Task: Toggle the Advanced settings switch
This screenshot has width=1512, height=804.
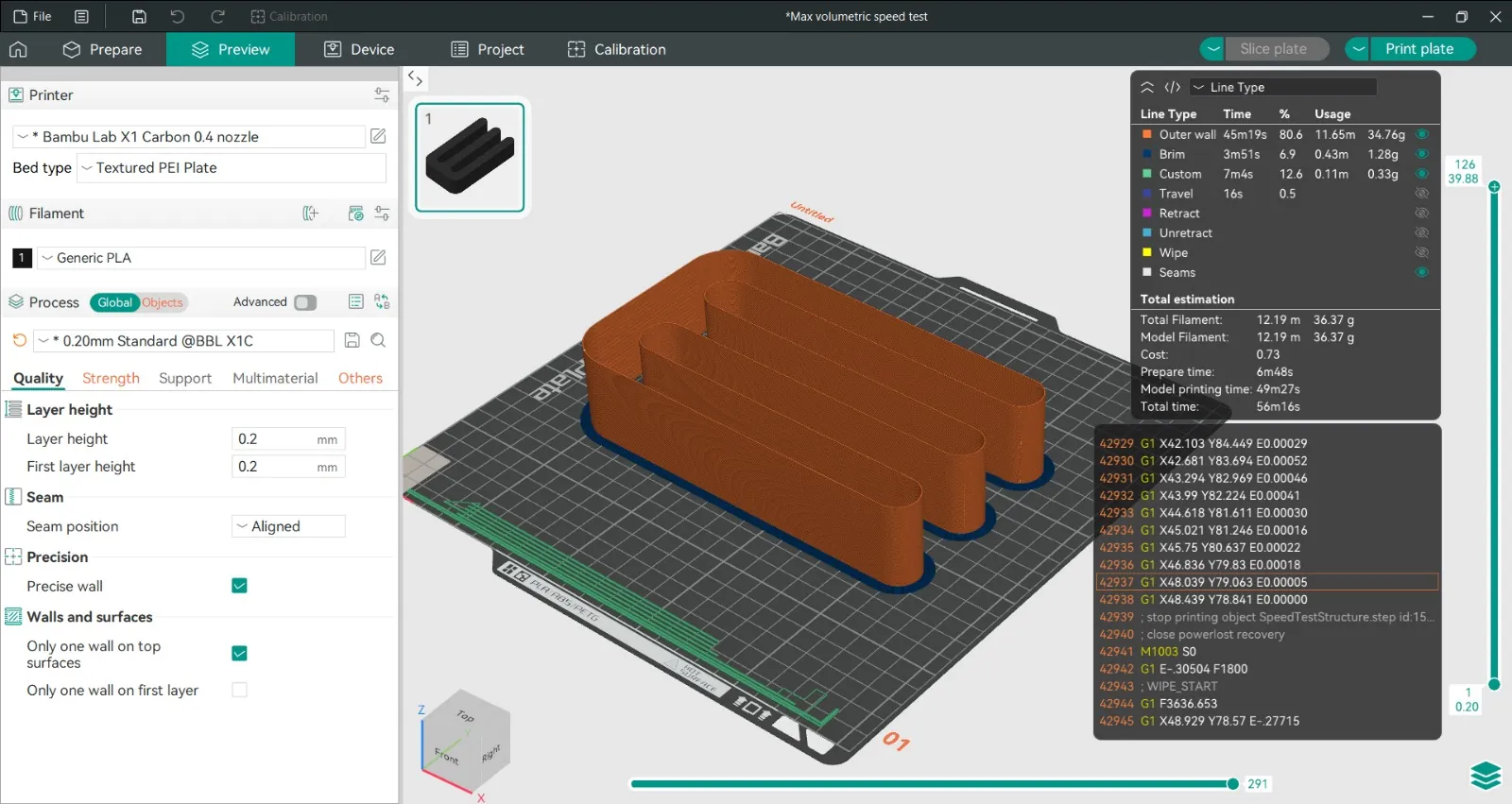Action: [x=305, y=302]
